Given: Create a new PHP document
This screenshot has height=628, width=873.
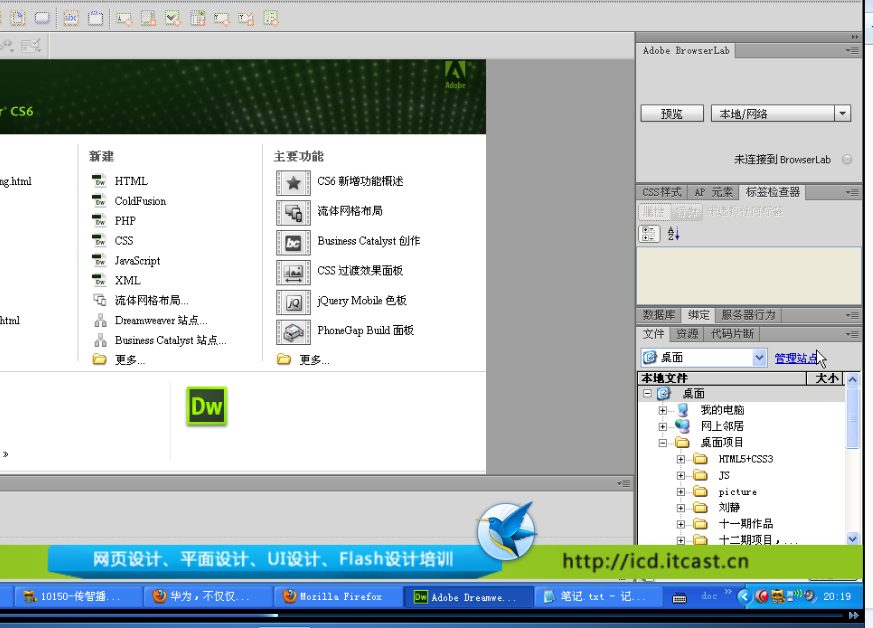Looking at the screenshot, I should click(125, 221).
